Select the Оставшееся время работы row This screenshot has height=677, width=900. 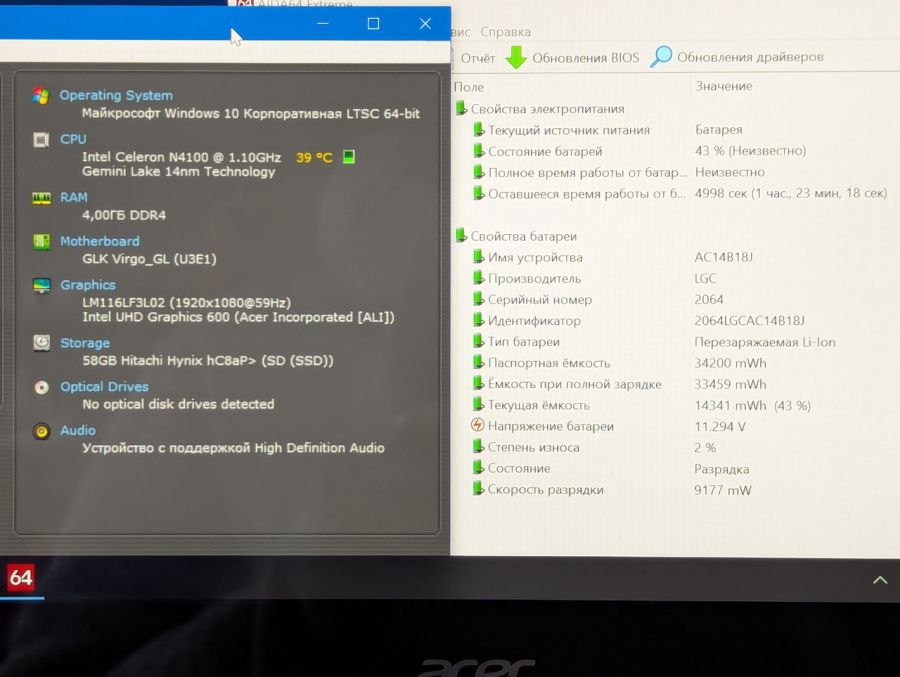click(x=680, y=194)
